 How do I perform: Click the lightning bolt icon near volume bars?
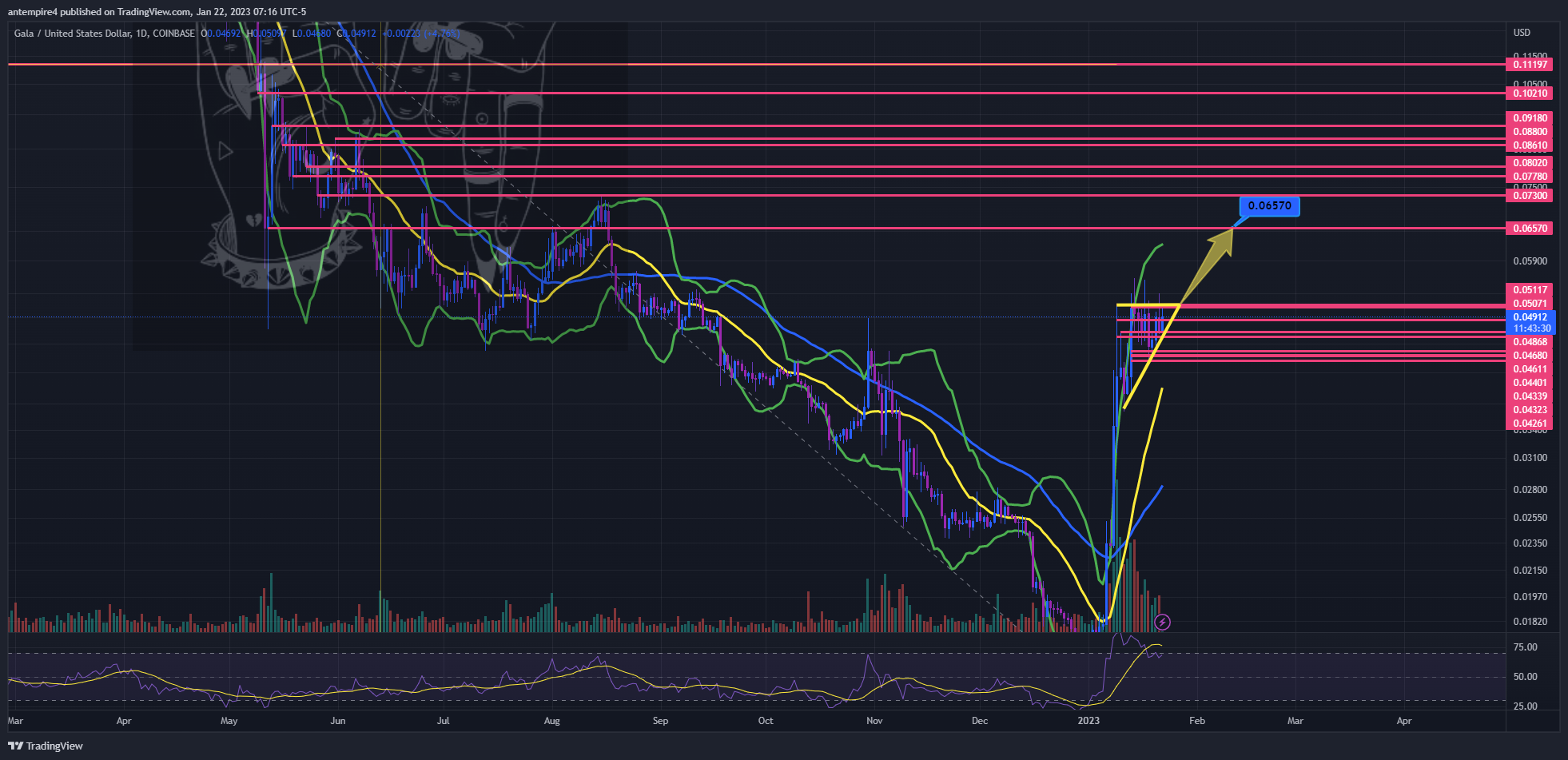coord(1163,621)
